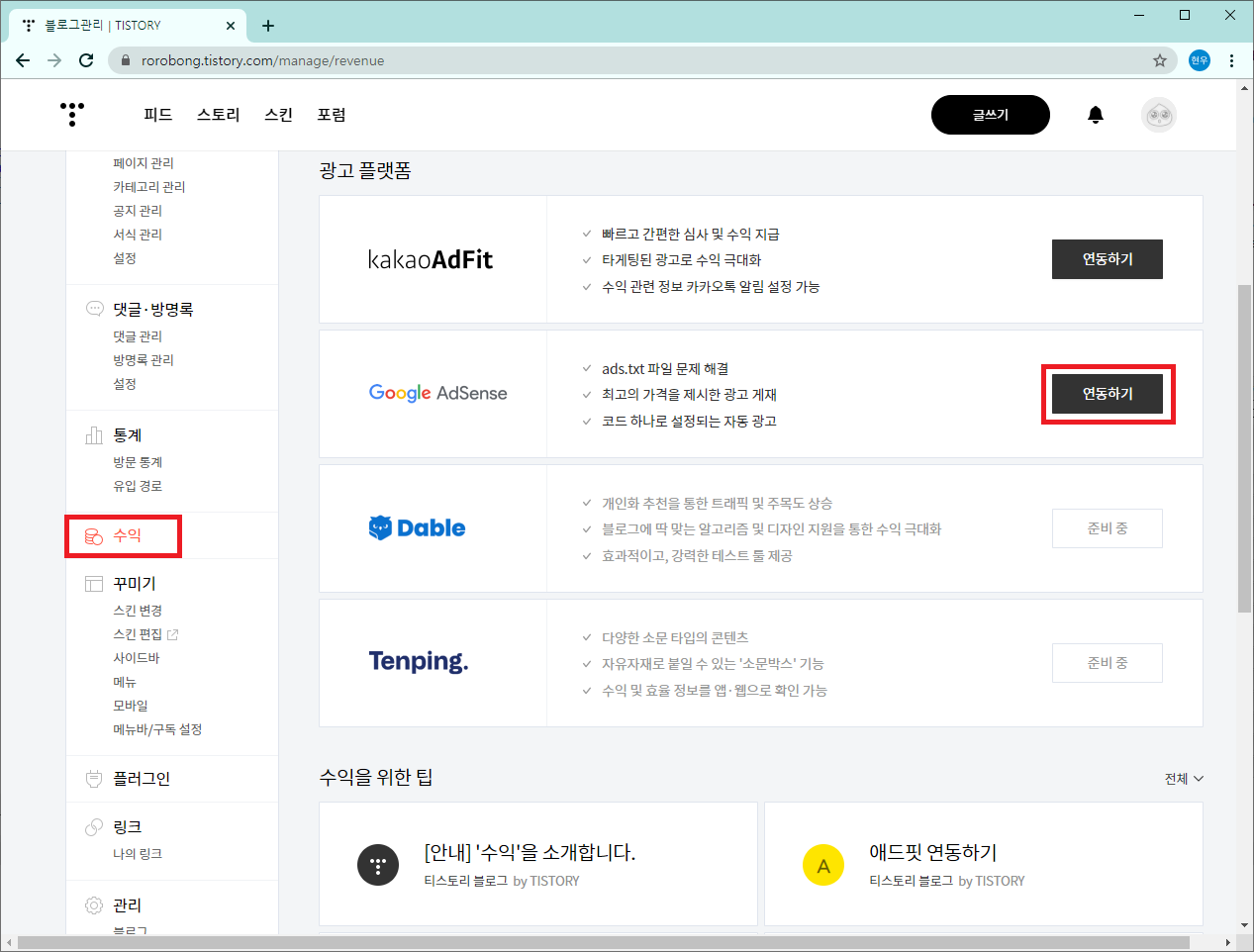Image resolution: width=1254 pixels, height=952 pixels.
Task: Go to 공지 관리
Action: pyautogui.click(x=138, y=211)
